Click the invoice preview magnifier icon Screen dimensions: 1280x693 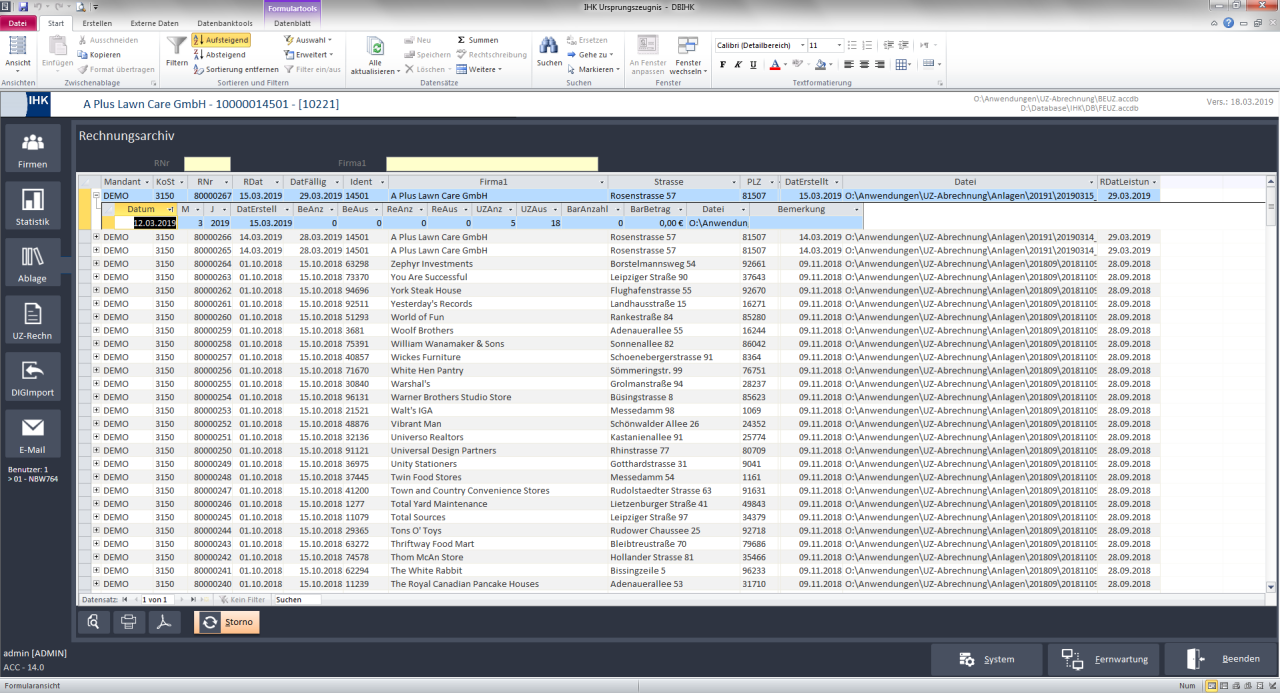(x=93, y=622)
